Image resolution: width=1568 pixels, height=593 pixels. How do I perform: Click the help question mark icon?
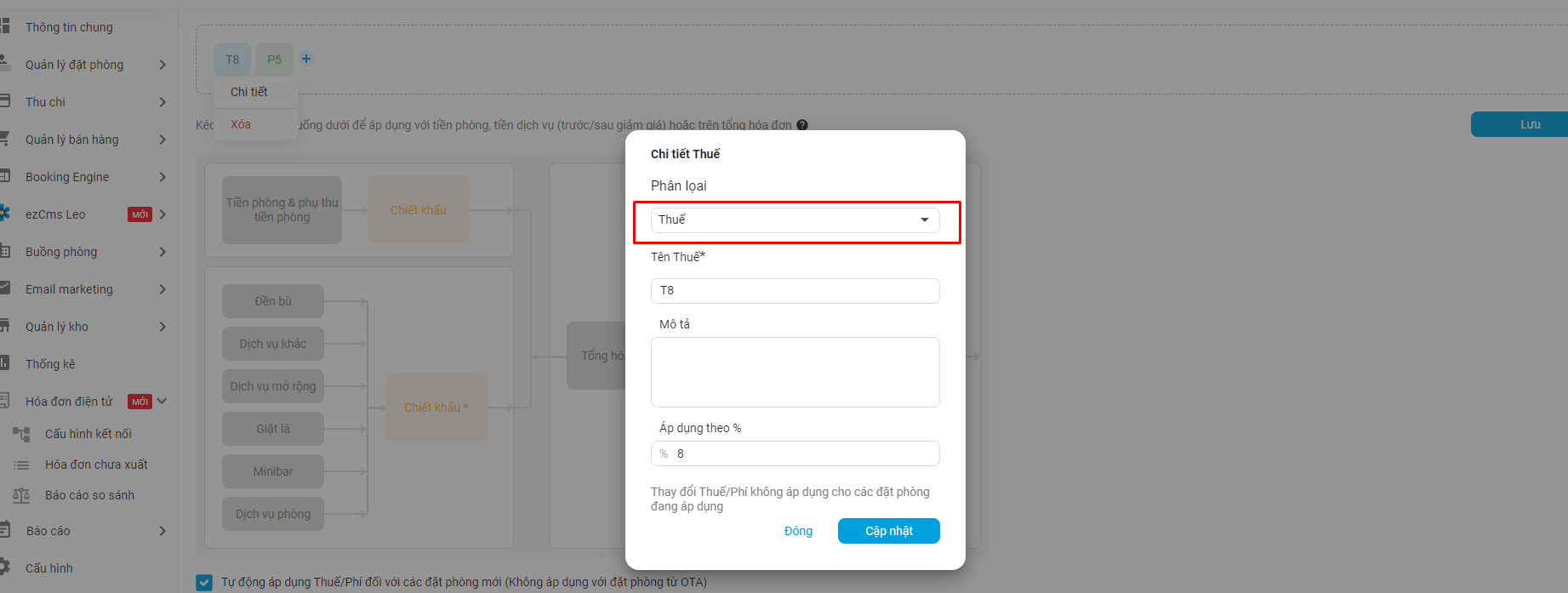802,125
